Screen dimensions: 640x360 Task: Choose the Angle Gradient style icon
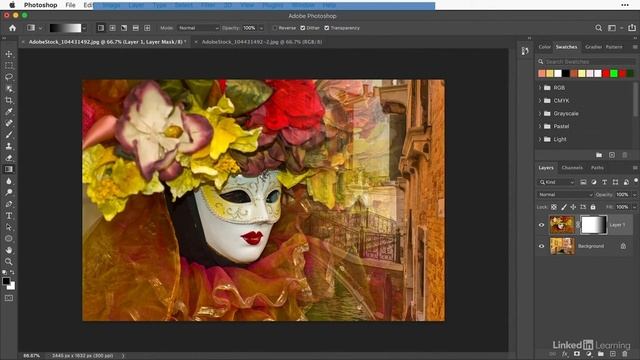[124, 28]
